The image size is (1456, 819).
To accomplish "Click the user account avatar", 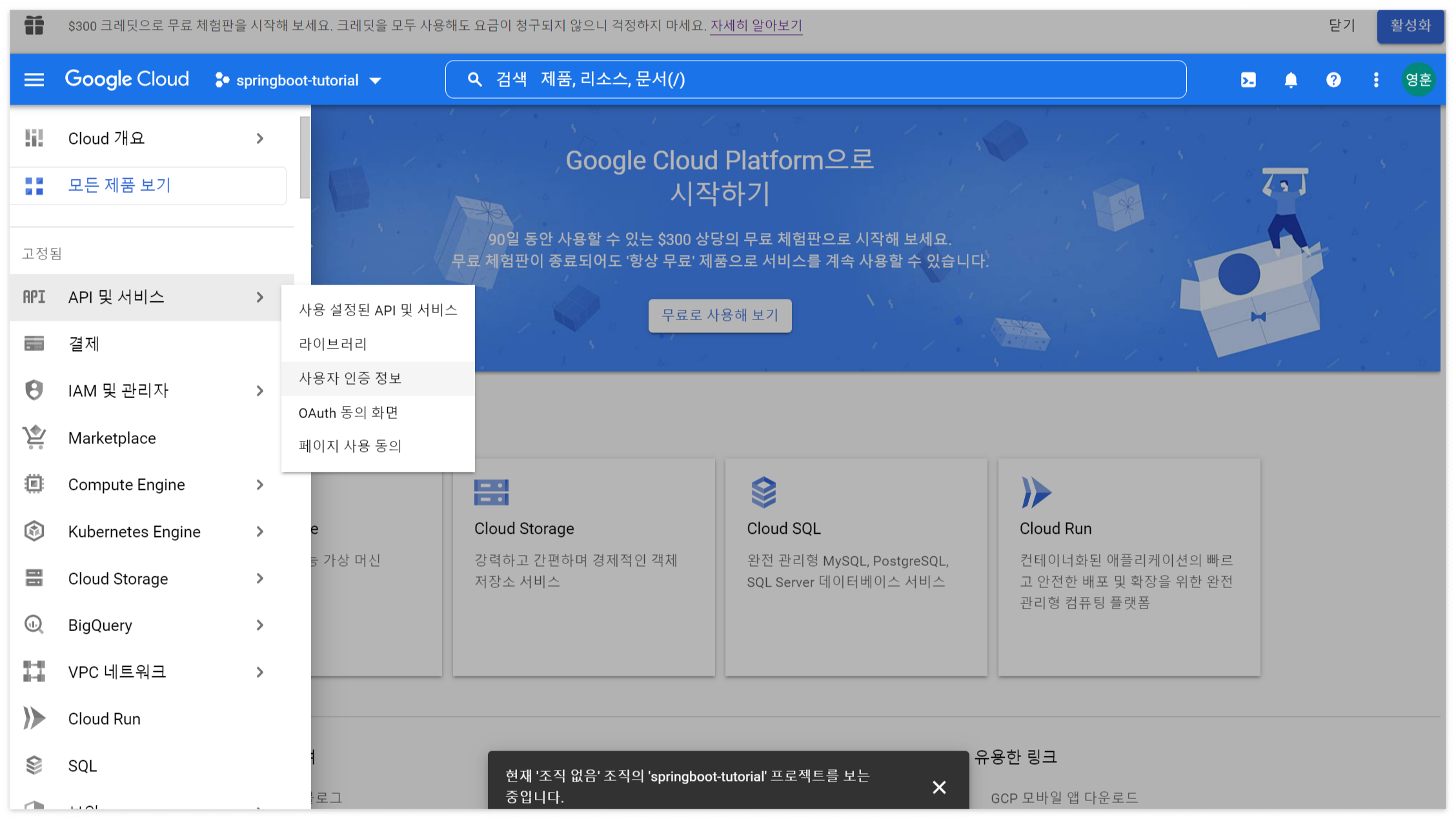I will point(1418,79).
